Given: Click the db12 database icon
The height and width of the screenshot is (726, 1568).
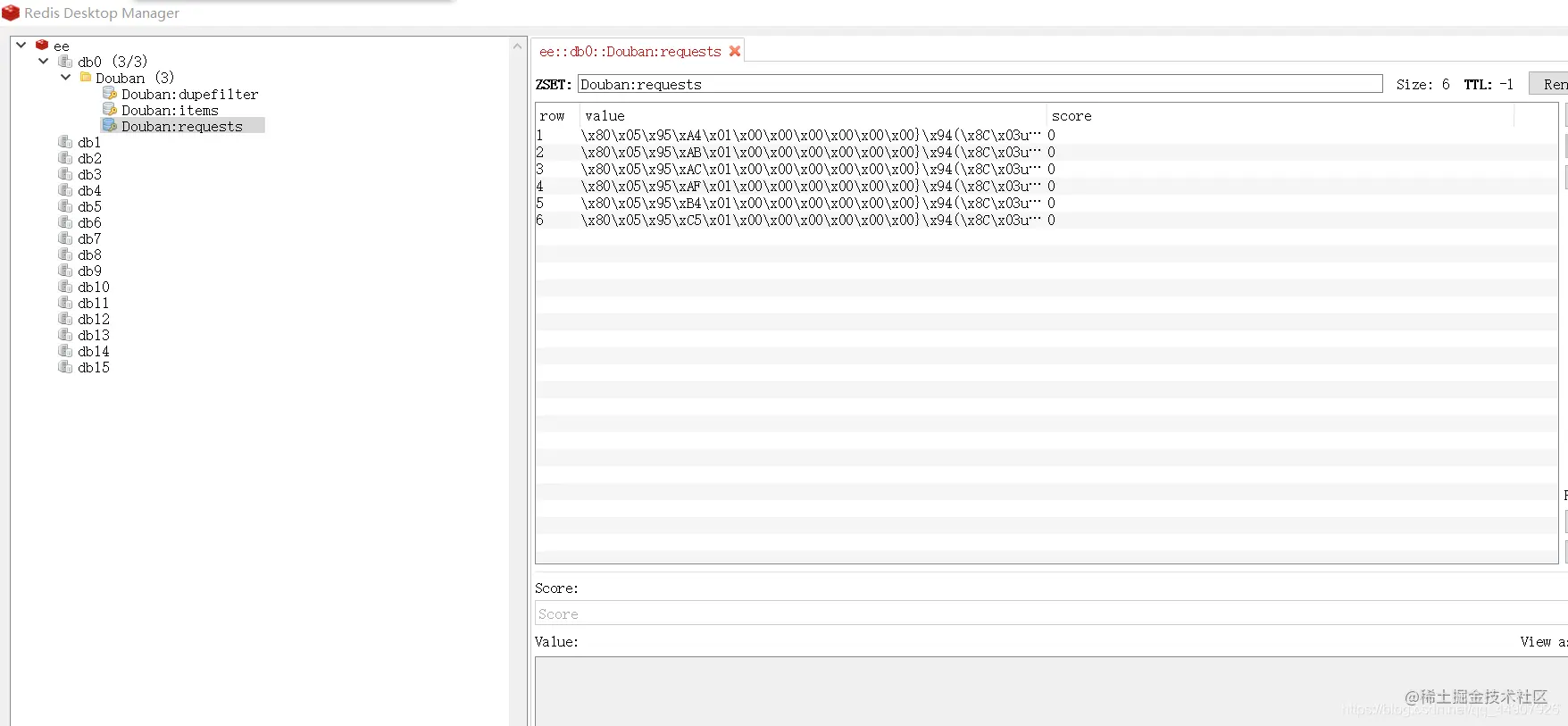Looking at the screenshot, I should point(65,318).
